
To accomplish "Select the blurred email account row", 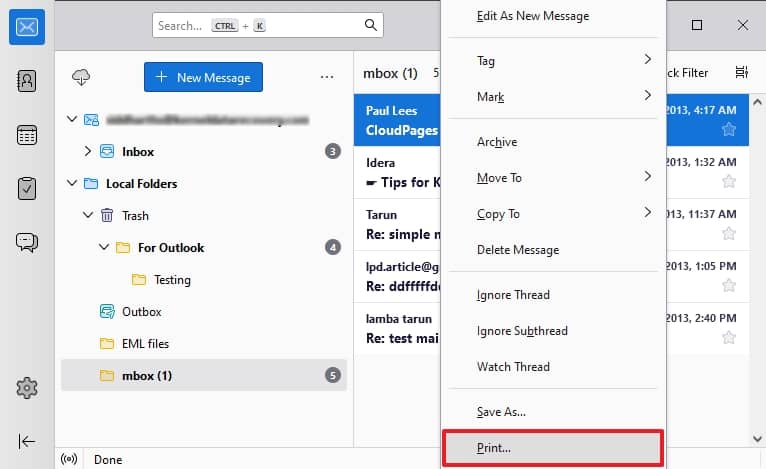I will pos(204,119).
